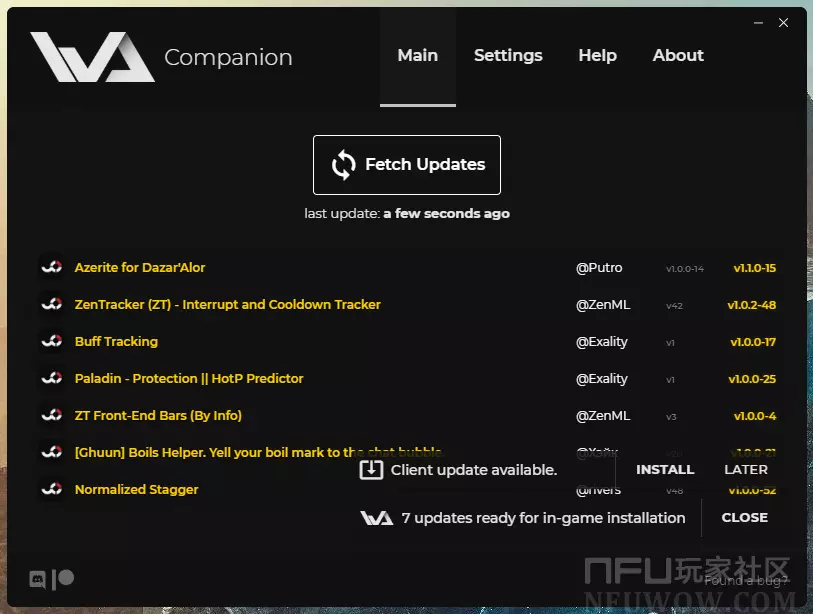Open the Azerite for Dazar'Alor aura link

[140, 268]
